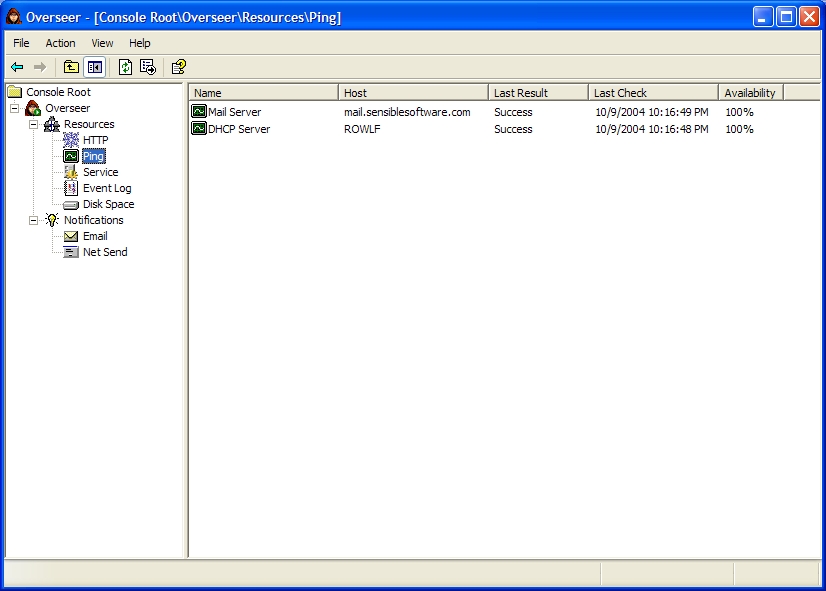
Task: Sort by the Last Result column header
Action: pyautogui.click(x=538, y=93)
